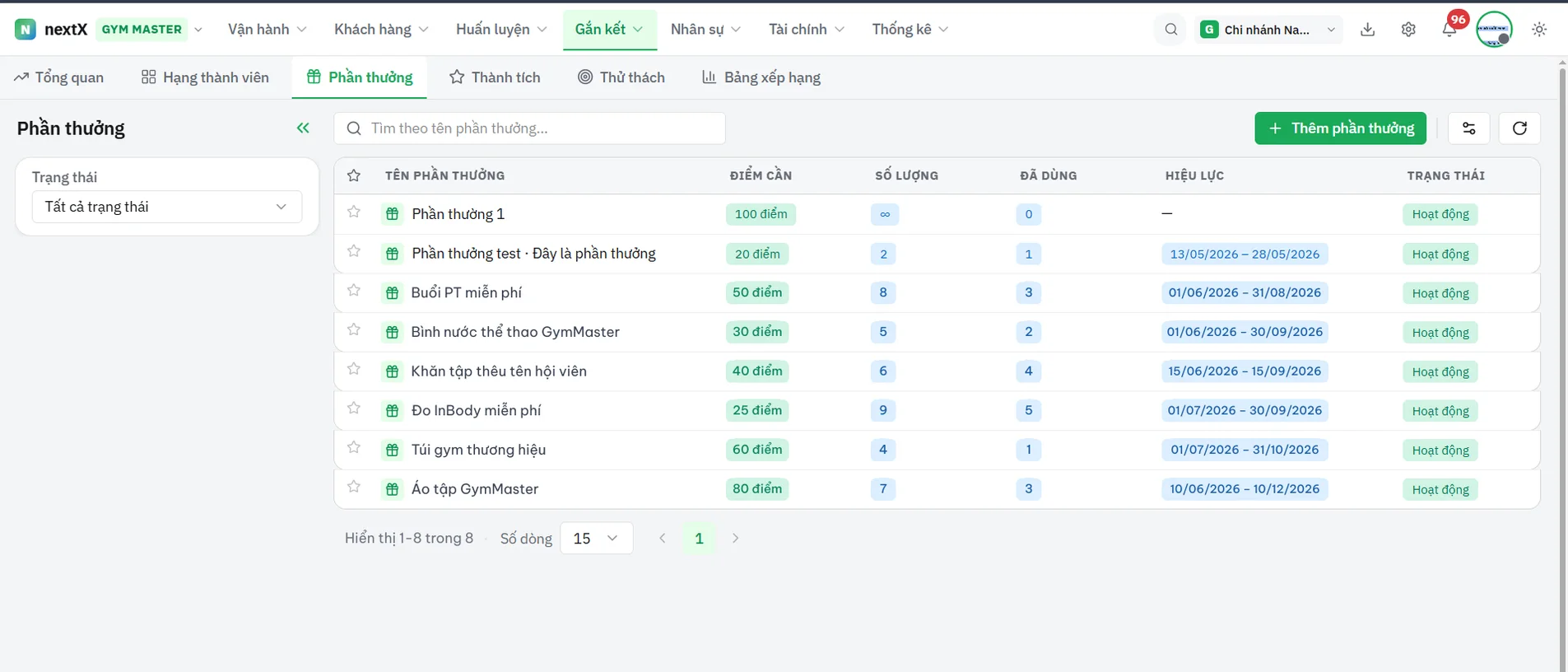Click the infinity quantity badge
The height and width of the screenshot is (672, 1568).
[x=885, y=214]
